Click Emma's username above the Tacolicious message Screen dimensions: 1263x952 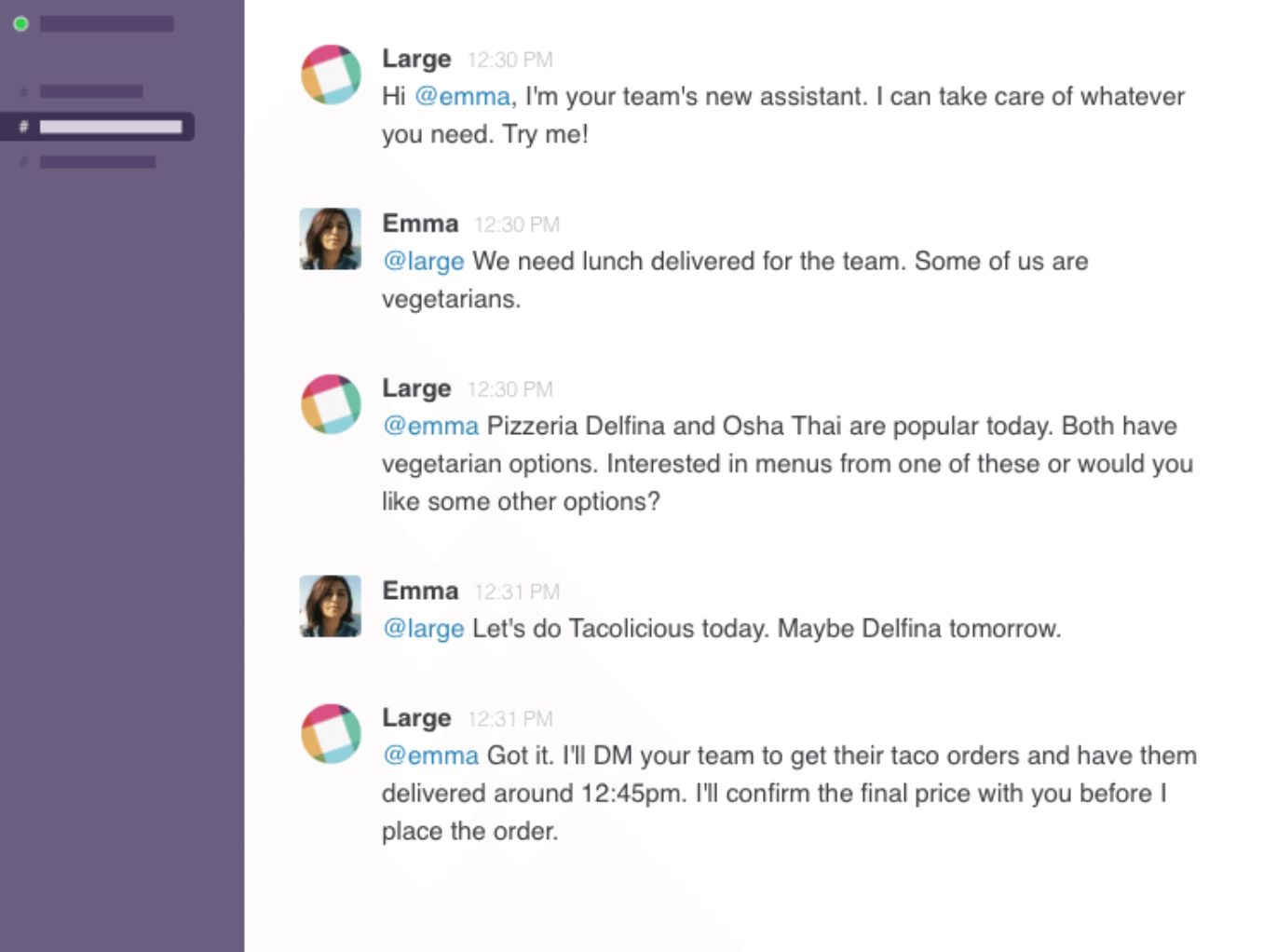click(x=419, y=590)
